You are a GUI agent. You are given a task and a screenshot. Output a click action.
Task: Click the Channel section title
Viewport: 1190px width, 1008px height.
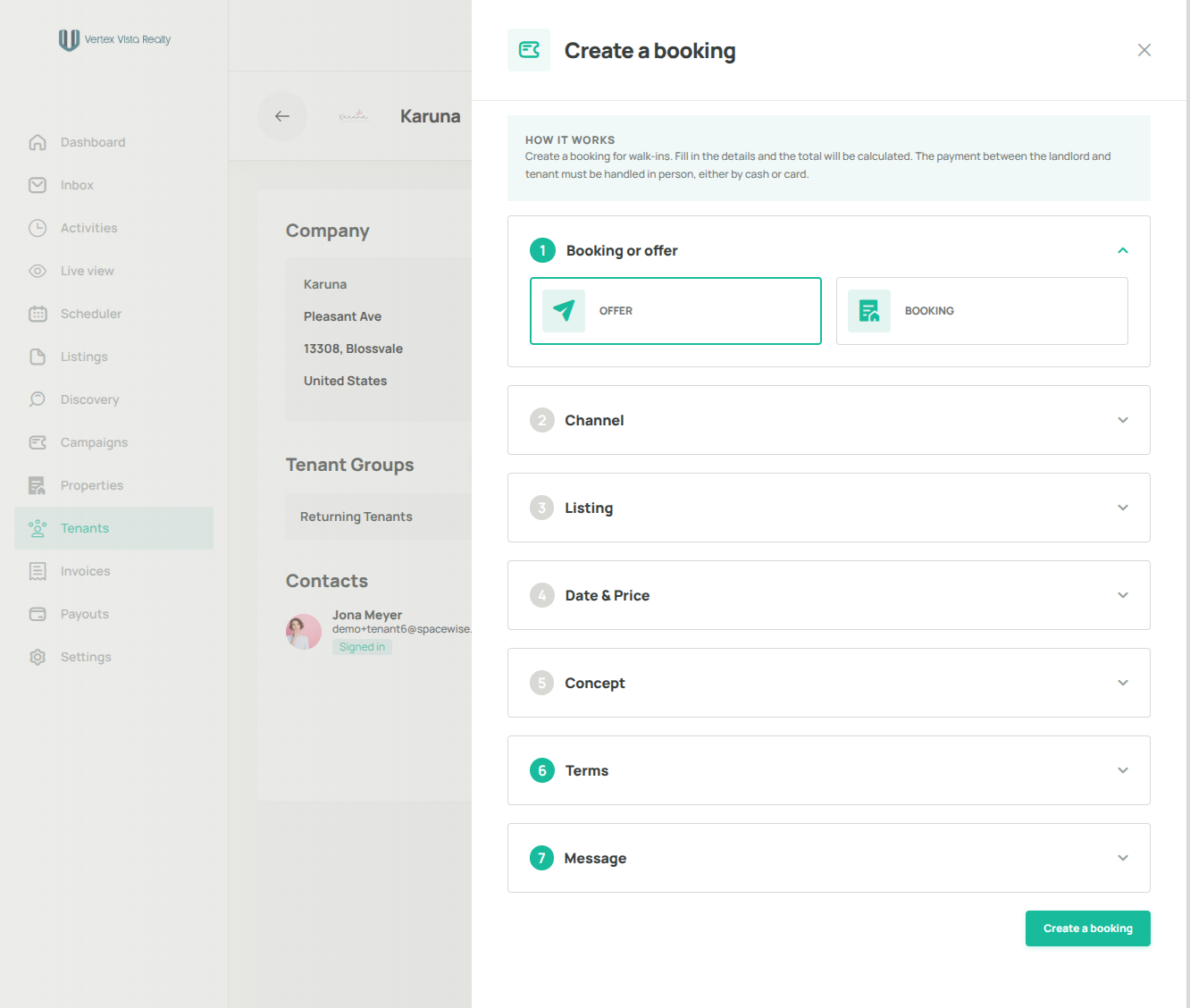pos(594,420)
